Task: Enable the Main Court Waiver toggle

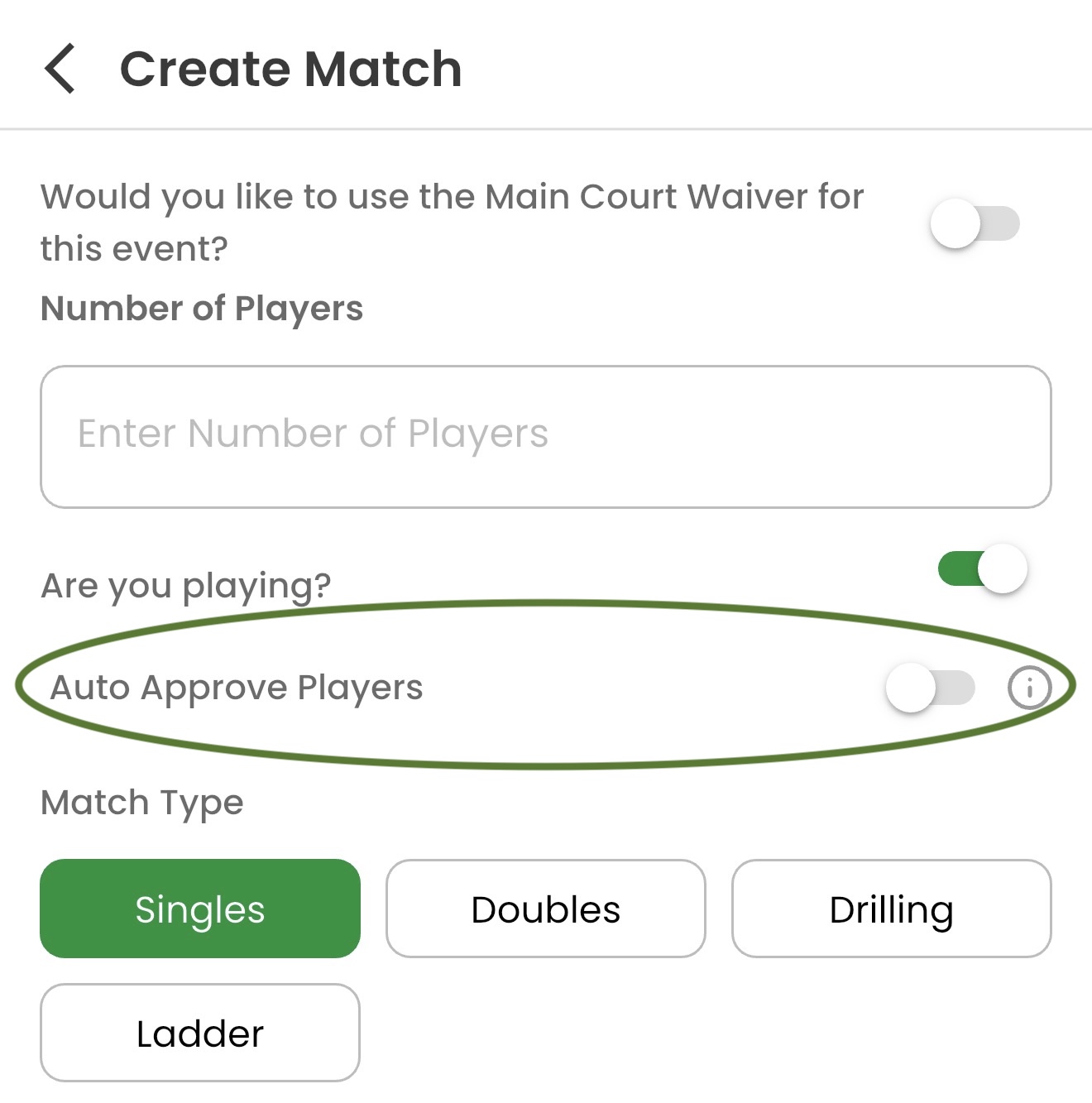Action: (x=975, y=223)
